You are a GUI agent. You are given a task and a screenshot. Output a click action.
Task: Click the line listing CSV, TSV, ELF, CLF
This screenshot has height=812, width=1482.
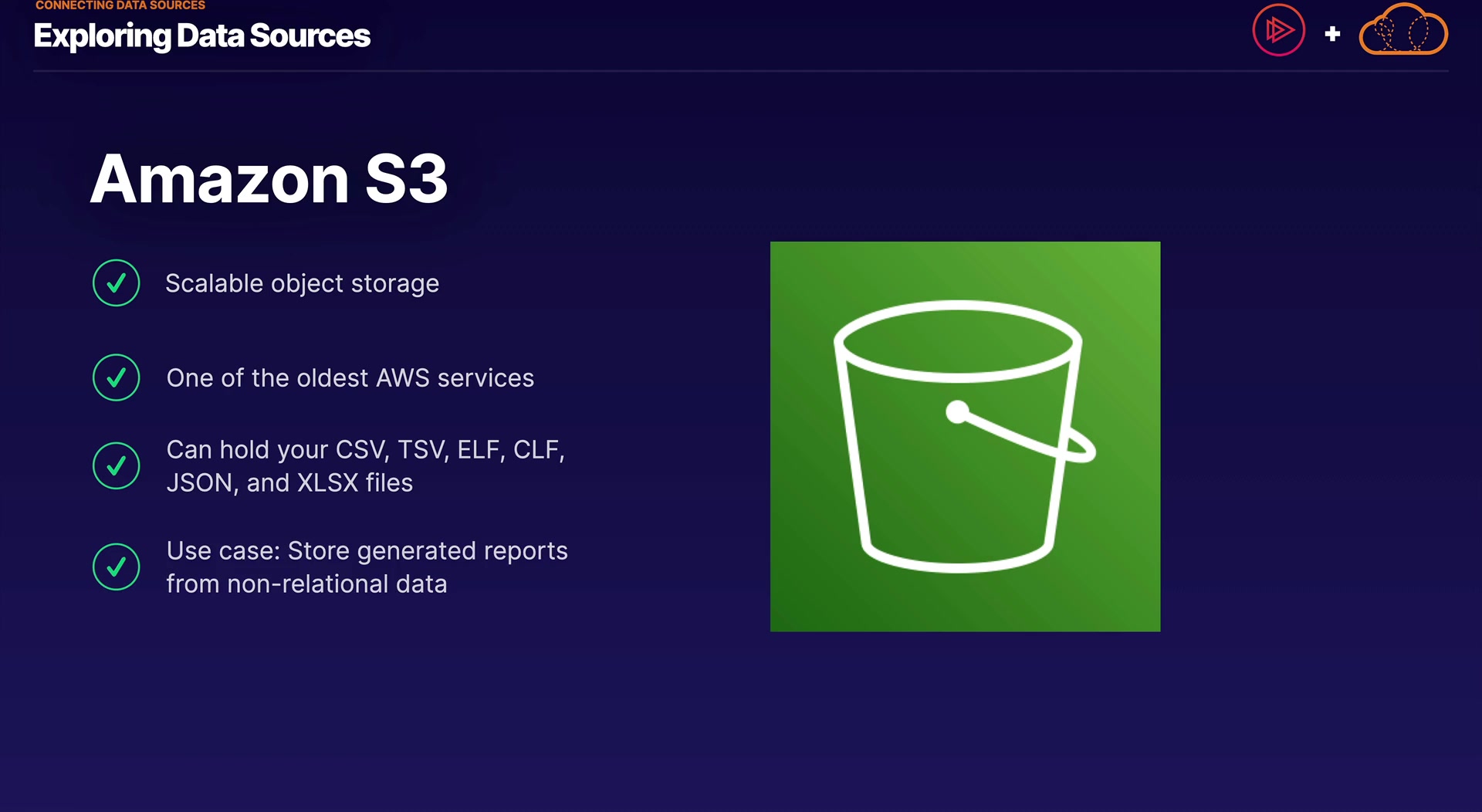(x=365, y=449)
